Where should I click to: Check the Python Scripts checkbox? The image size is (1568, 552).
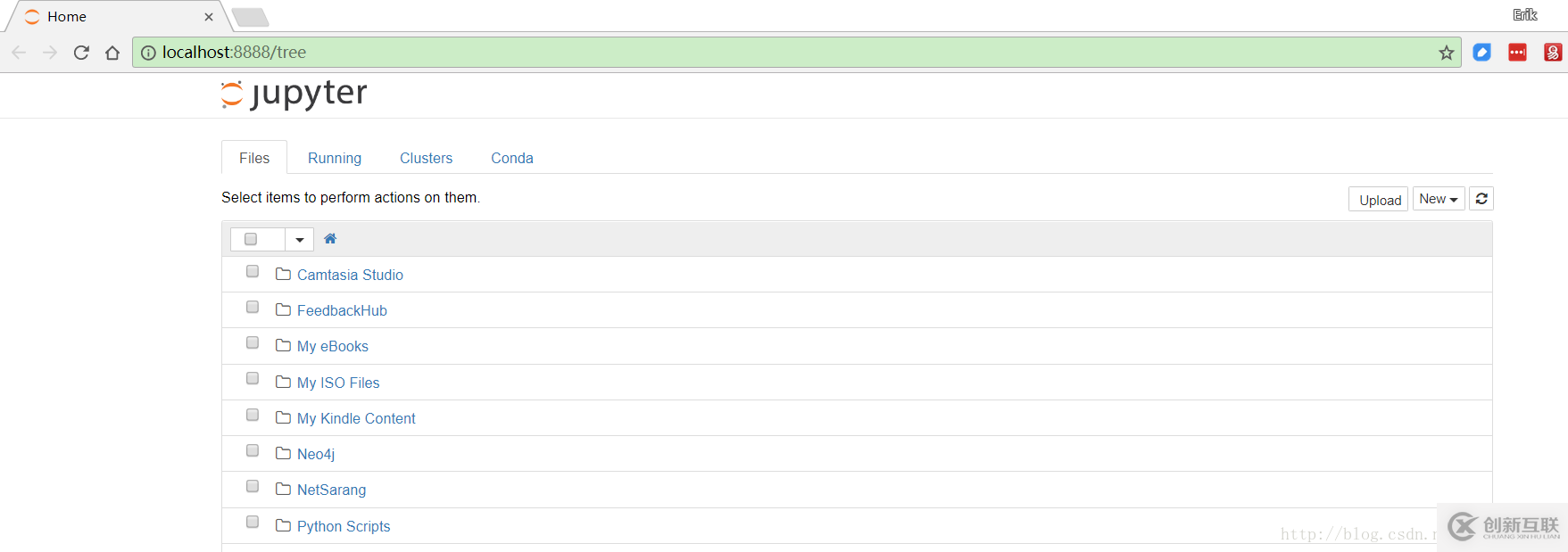point(253,522)
